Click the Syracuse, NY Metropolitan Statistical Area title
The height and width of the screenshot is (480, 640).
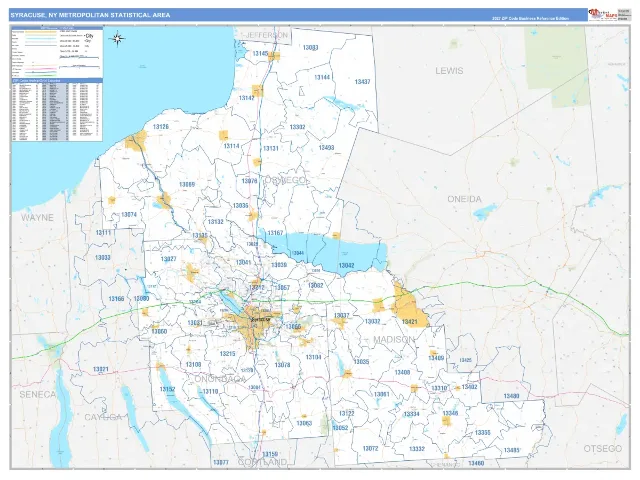(90, 15)
